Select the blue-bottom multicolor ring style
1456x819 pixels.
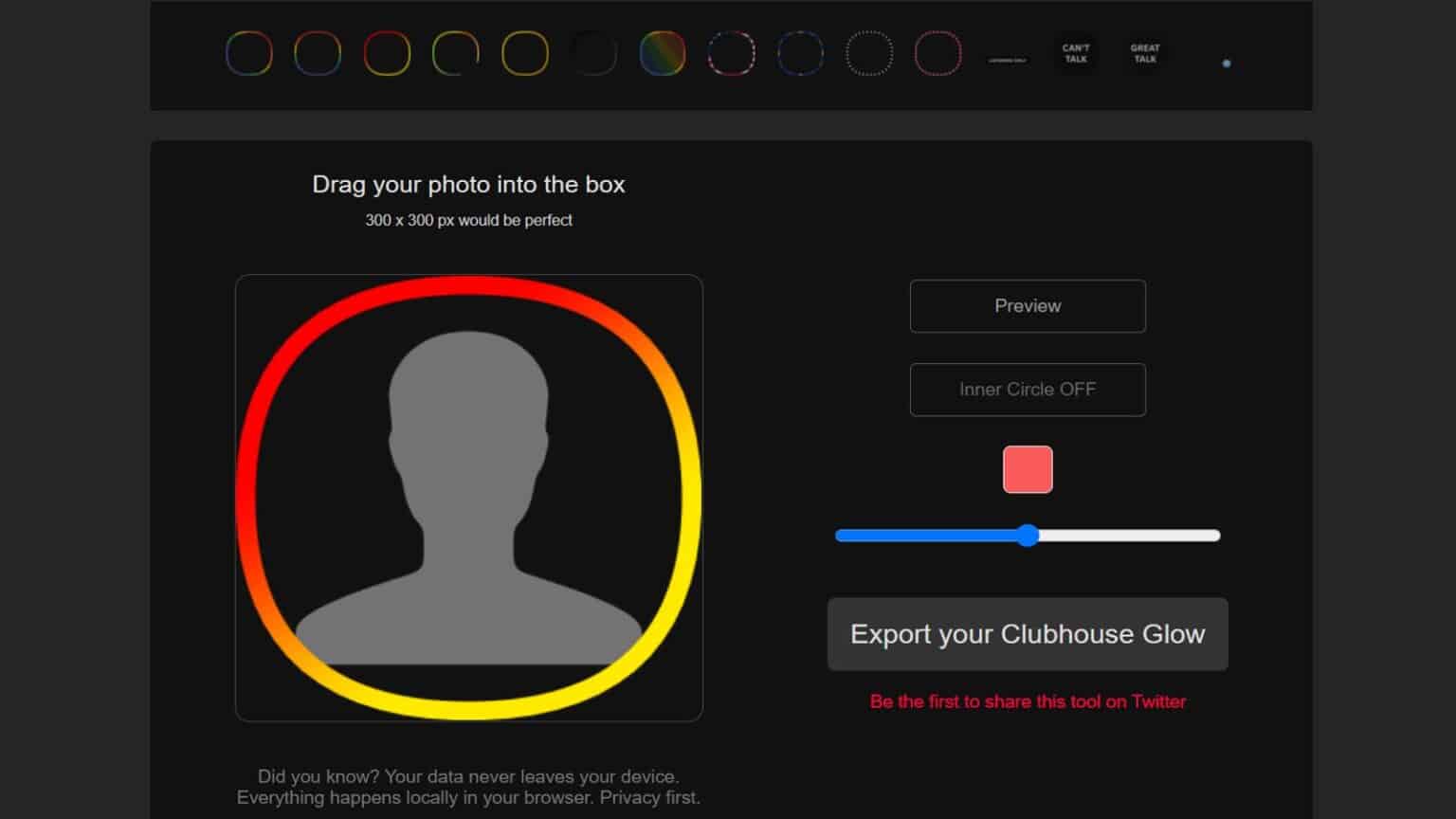316,53
